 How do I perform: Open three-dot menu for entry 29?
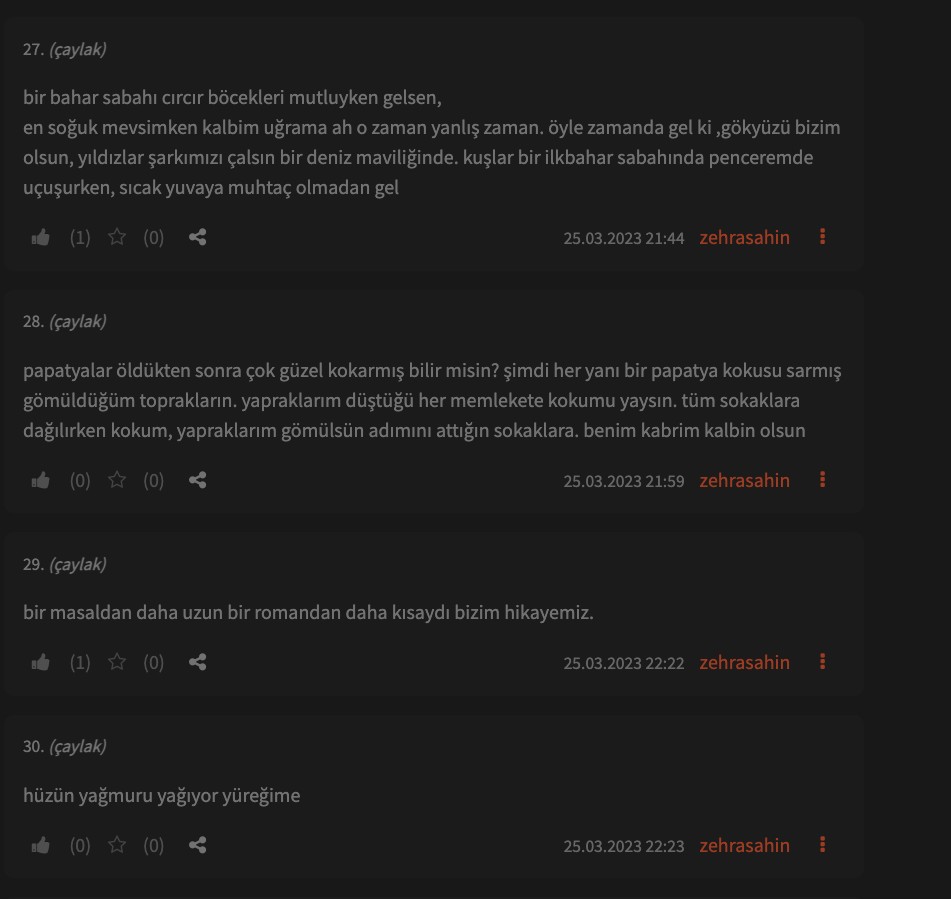[x=822, y=662]
